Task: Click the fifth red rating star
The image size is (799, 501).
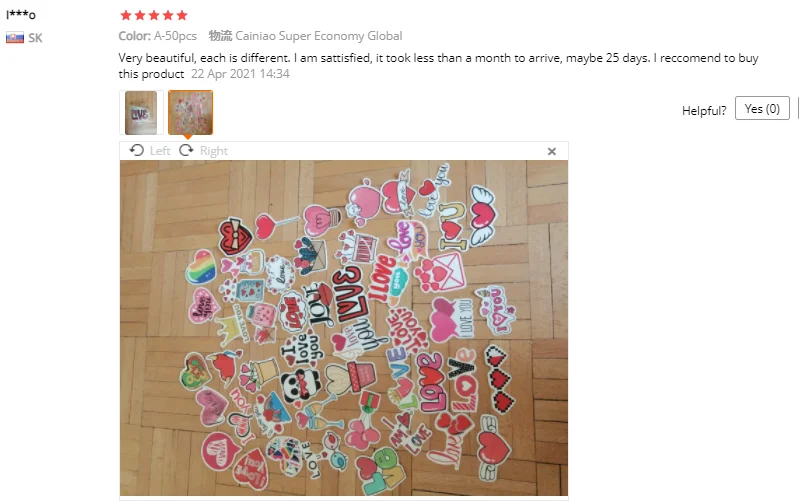Action: pos(182,15)
